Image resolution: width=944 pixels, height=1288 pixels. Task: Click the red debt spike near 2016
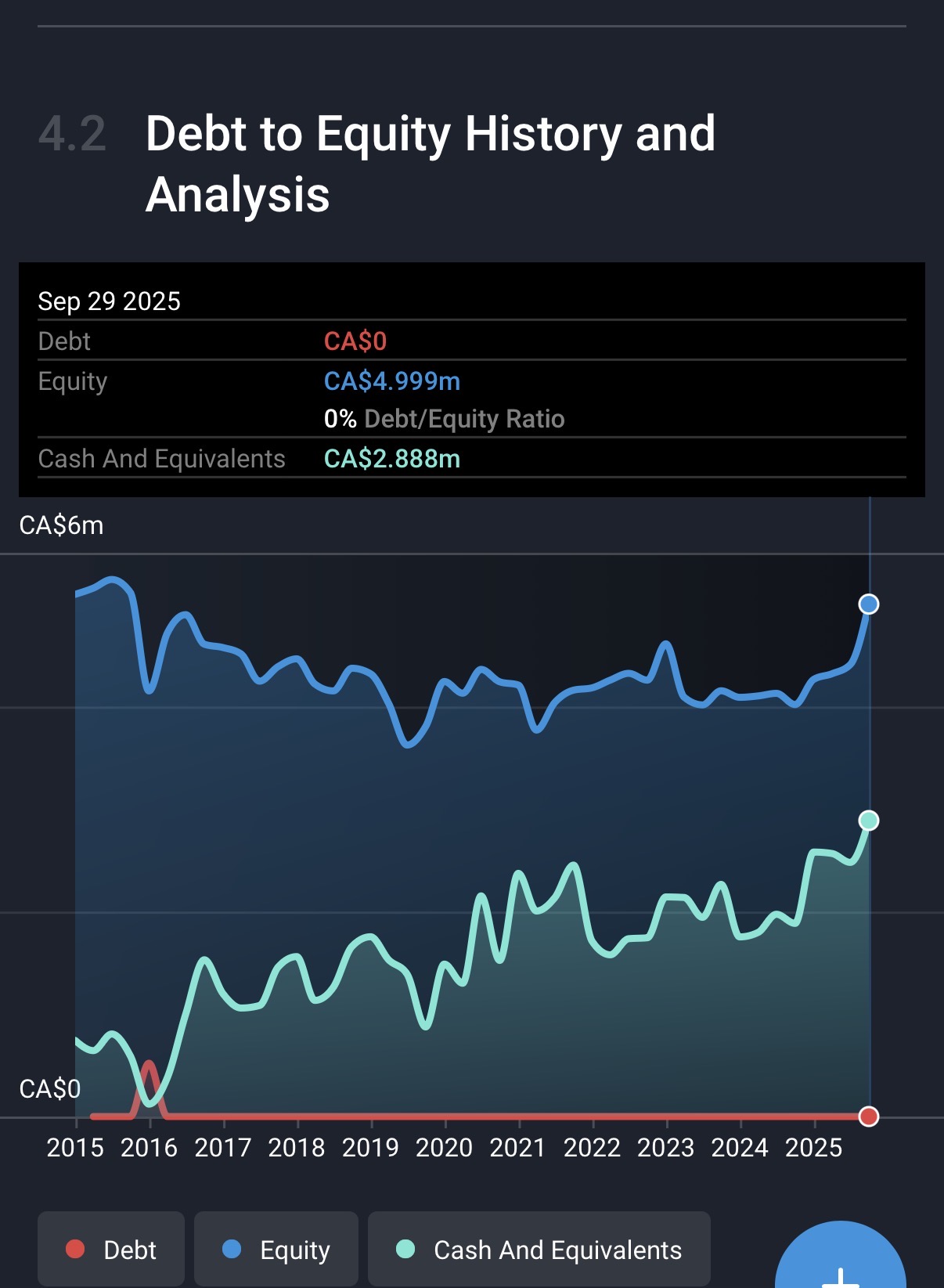149,1070
